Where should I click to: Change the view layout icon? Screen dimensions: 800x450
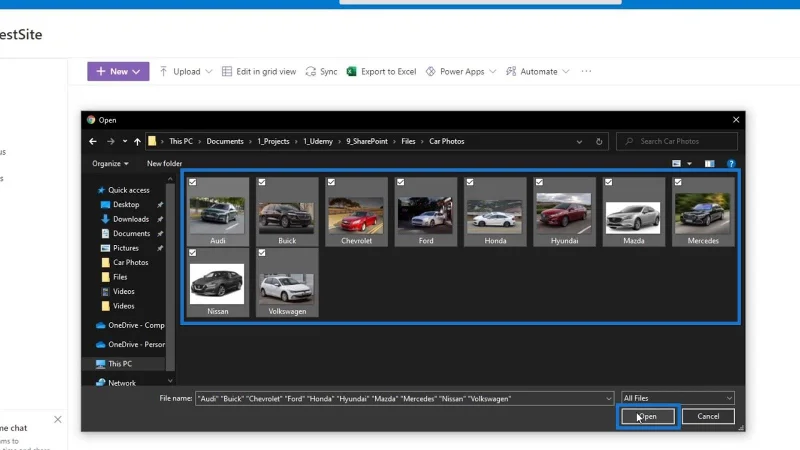tap(677, 163)
